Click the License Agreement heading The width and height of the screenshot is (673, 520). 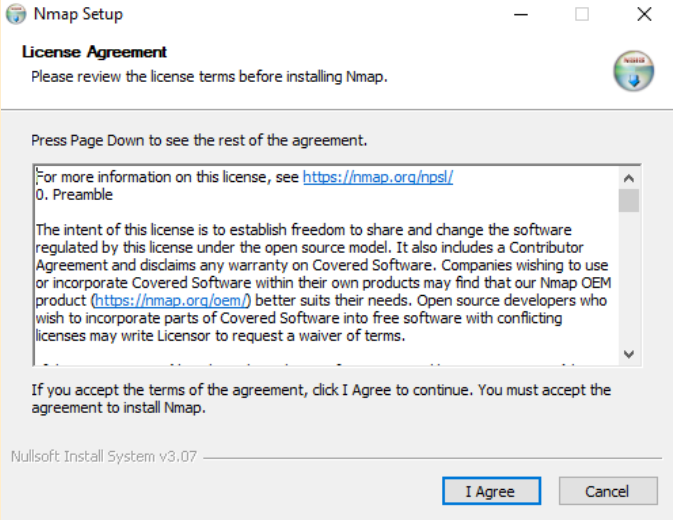(x=94, y=52)
